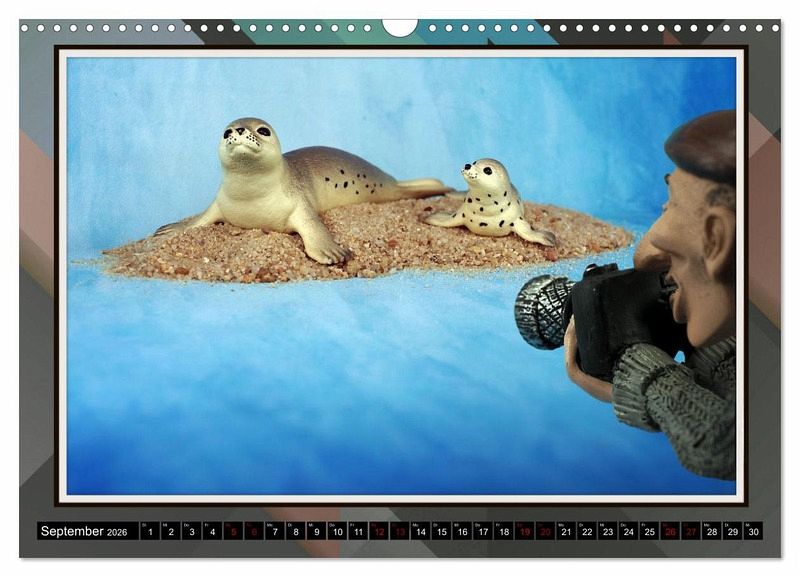Click the black camera held by photographer
This screenshot has width=800, height=577.
click(615, 315)
